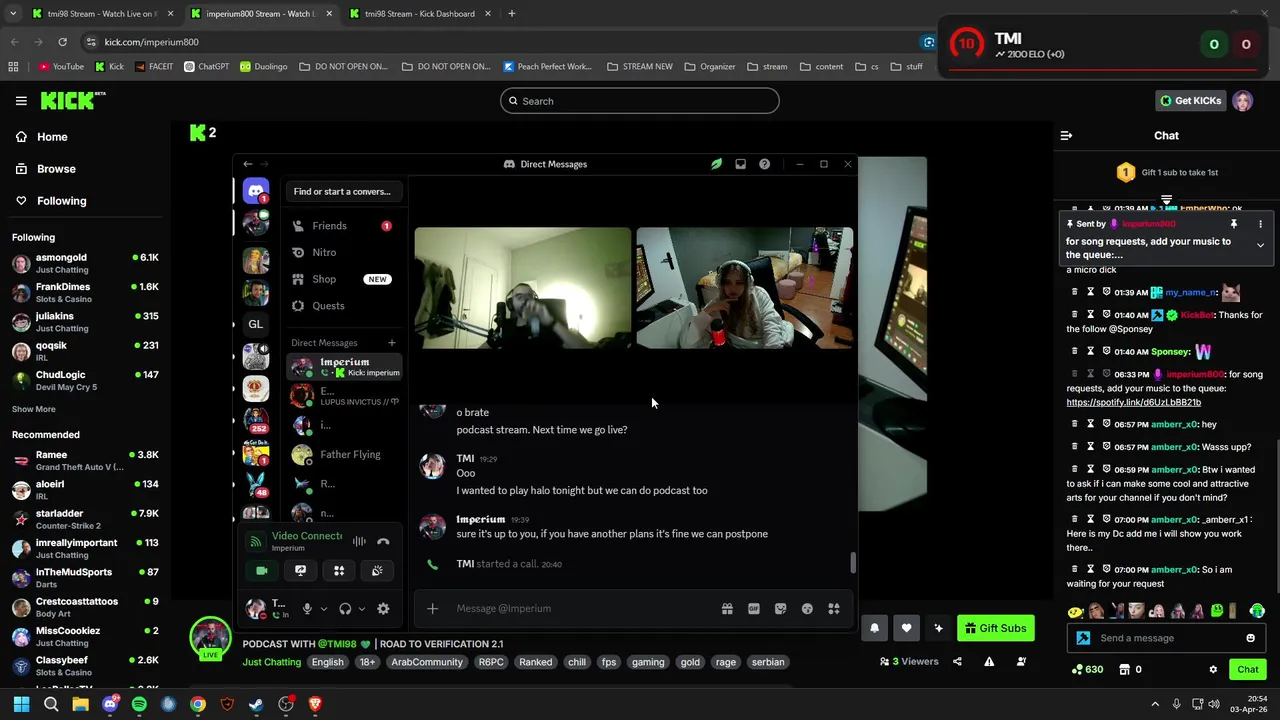1280x720 pixels.
Task: Open the pinned message three-dot options
Action: 1260,224
